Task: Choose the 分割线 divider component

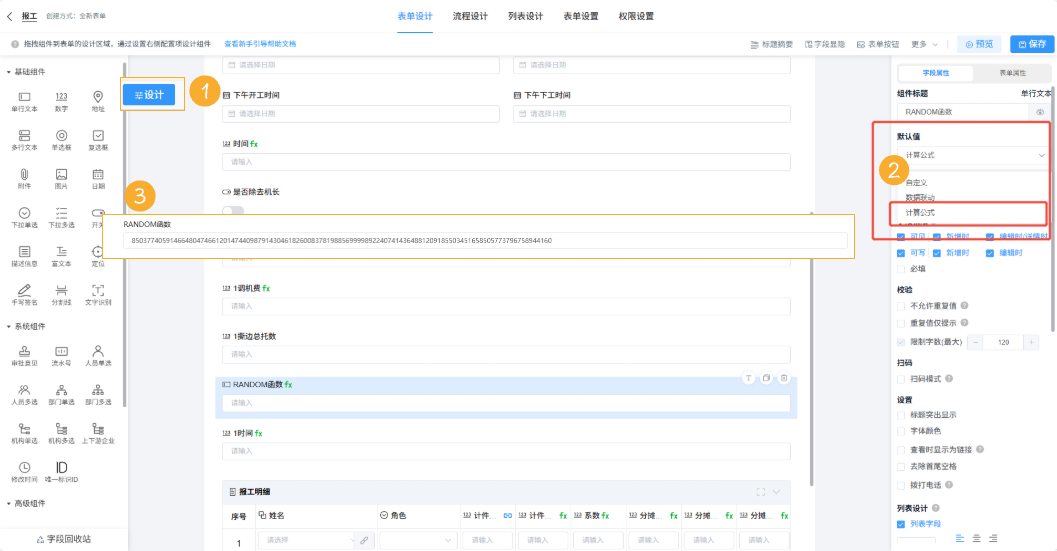Action: coord(61,295)
